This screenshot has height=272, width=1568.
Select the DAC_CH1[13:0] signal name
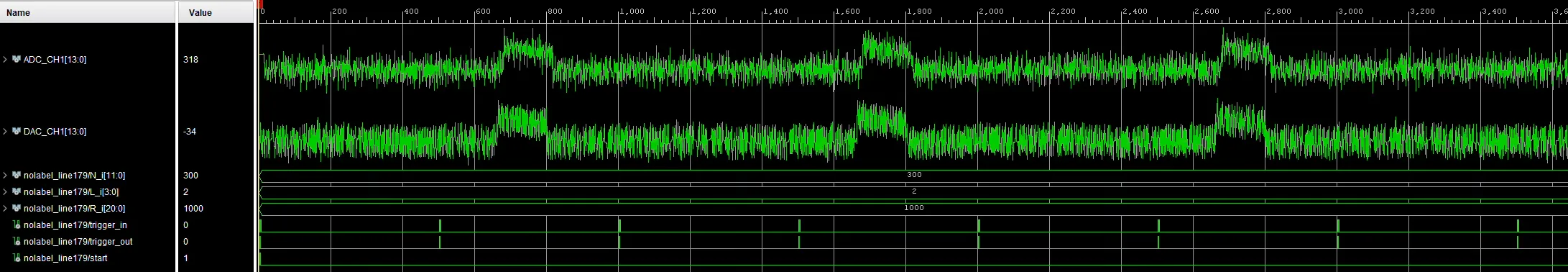click(x=55, y=132)
